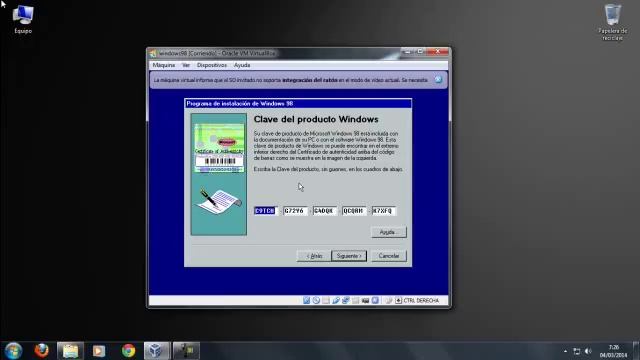
Task: Click the VirtualBox window title bar icon
Action: 153,53
